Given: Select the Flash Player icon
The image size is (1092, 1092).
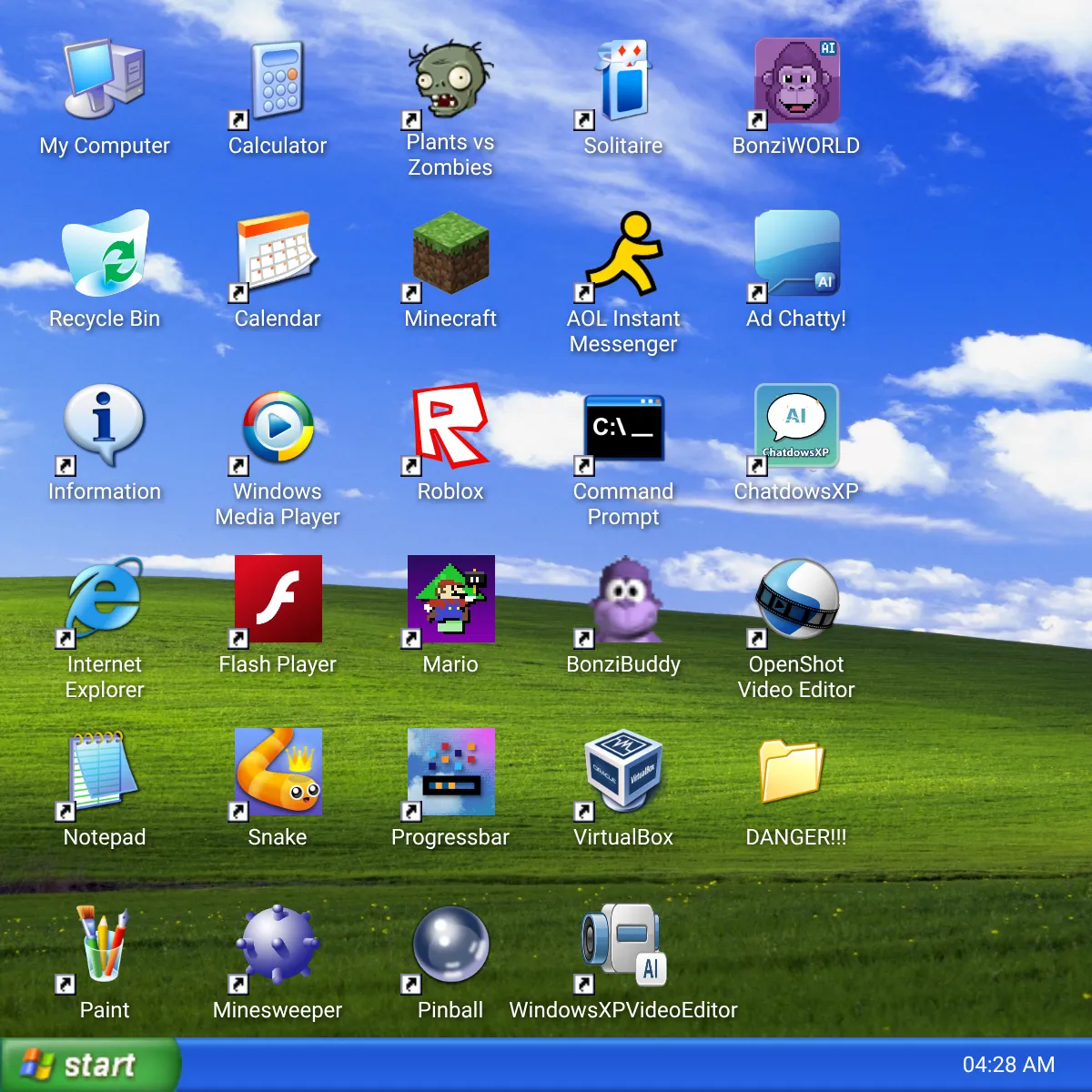Looking at the screenshot, I should 278,599.
